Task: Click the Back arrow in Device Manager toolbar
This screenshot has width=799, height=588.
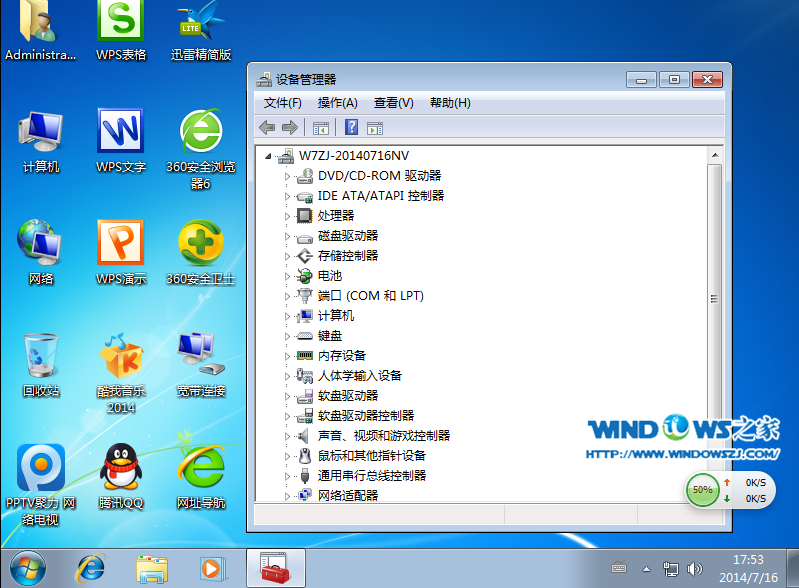Action: click(267, 127)
